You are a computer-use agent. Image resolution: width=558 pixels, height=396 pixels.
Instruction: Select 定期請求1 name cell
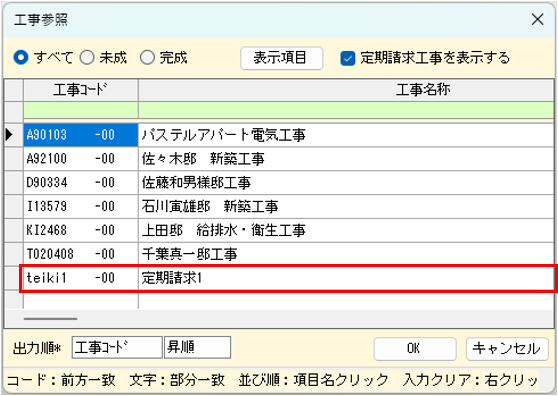346,278
